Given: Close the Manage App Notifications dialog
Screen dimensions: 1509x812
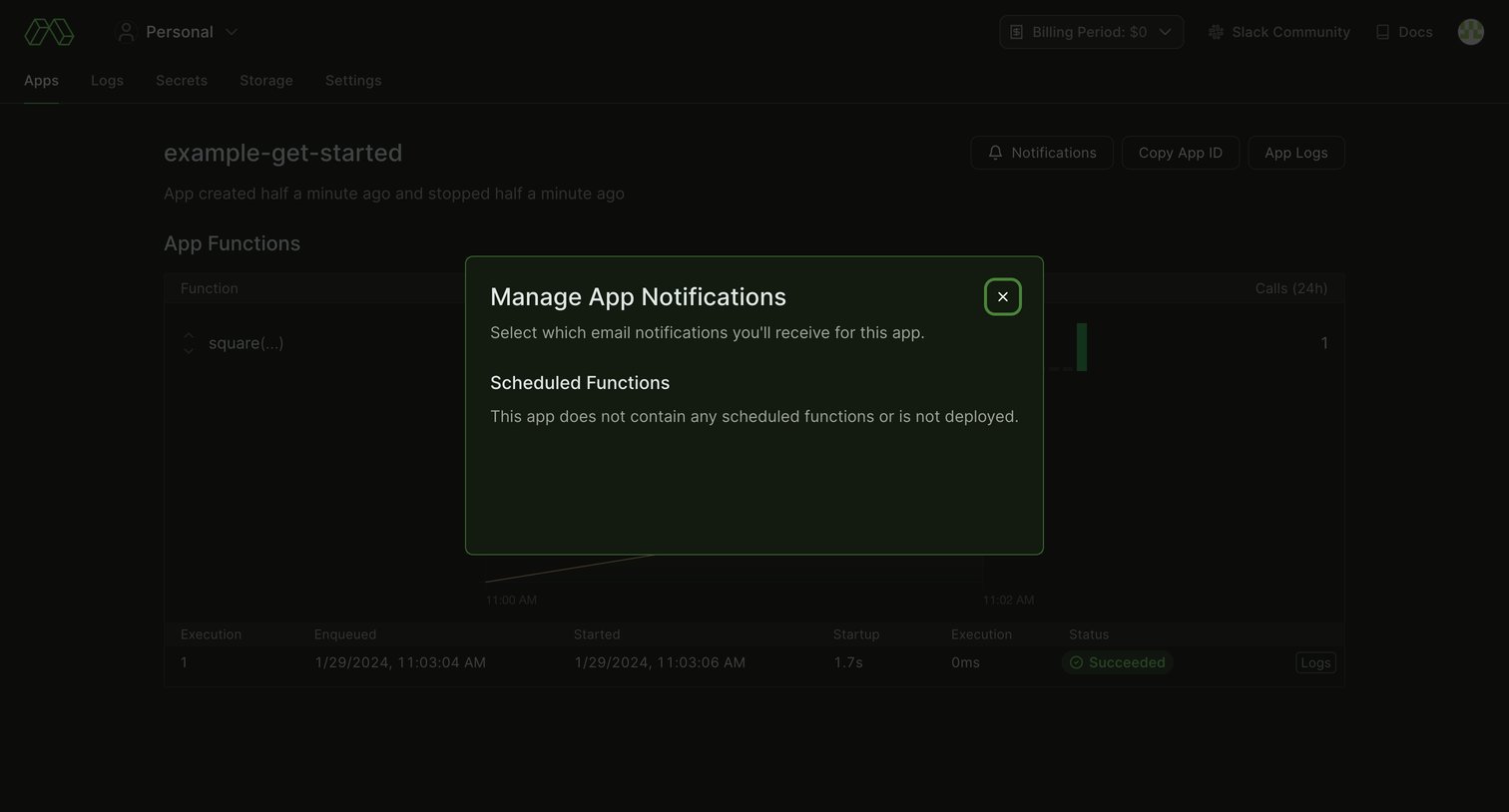Looking at the screenshot, I should pyautogui.click(x=1003, y=297).
